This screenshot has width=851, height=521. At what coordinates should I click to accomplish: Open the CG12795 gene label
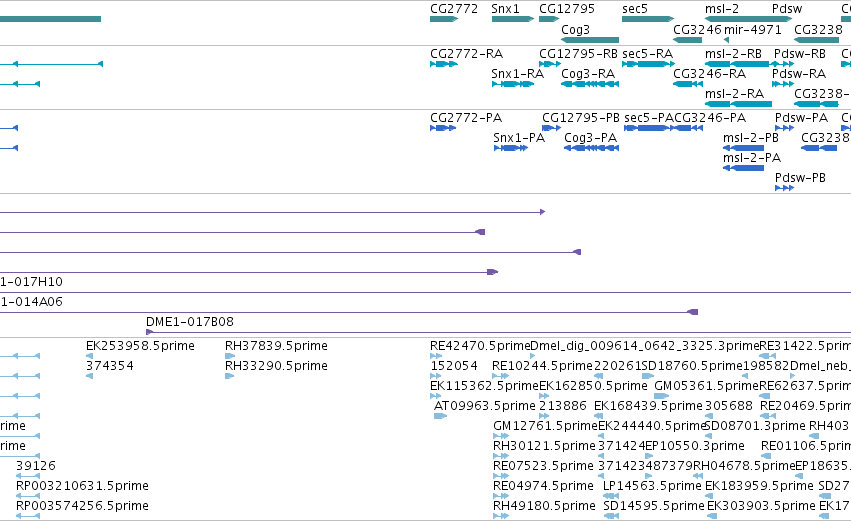point(567,9)
